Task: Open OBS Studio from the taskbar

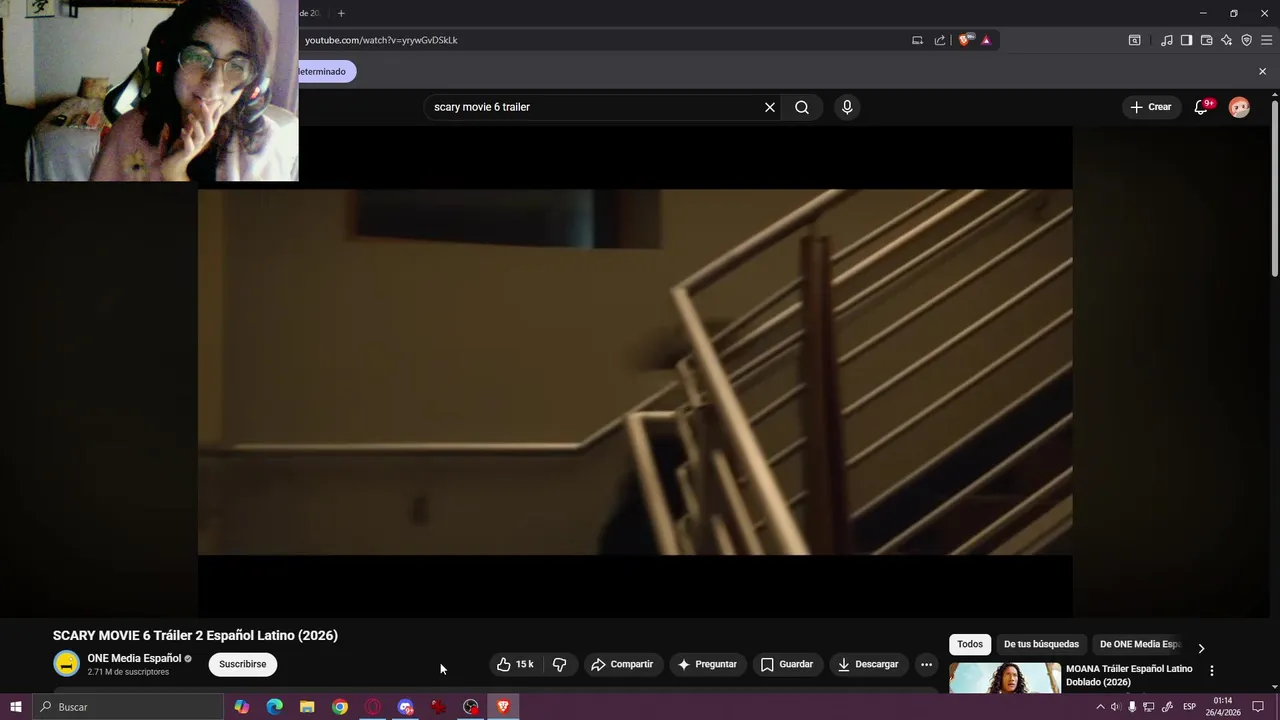Action: click(471, 707)
